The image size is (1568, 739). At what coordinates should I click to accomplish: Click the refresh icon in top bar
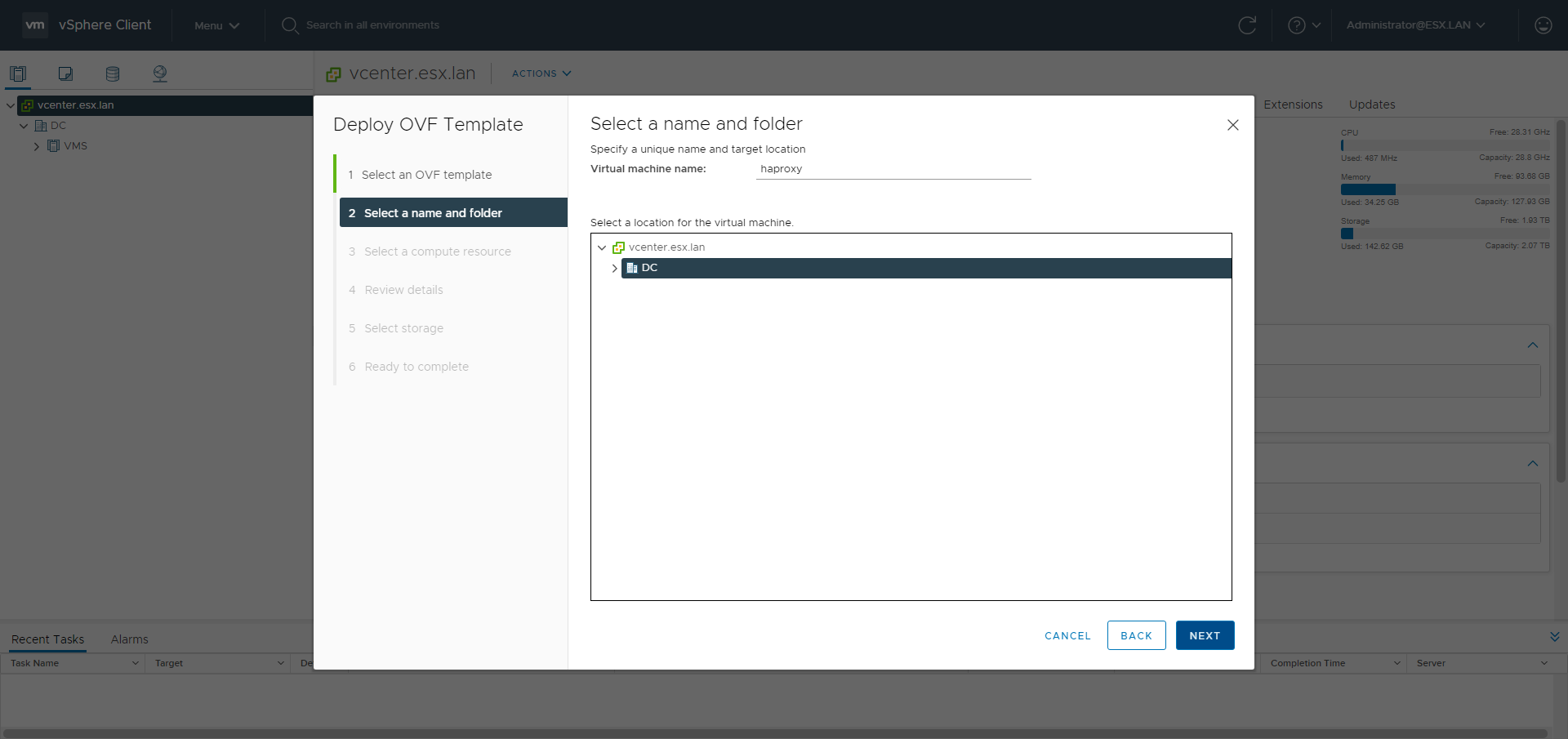tap(1247, 25)
